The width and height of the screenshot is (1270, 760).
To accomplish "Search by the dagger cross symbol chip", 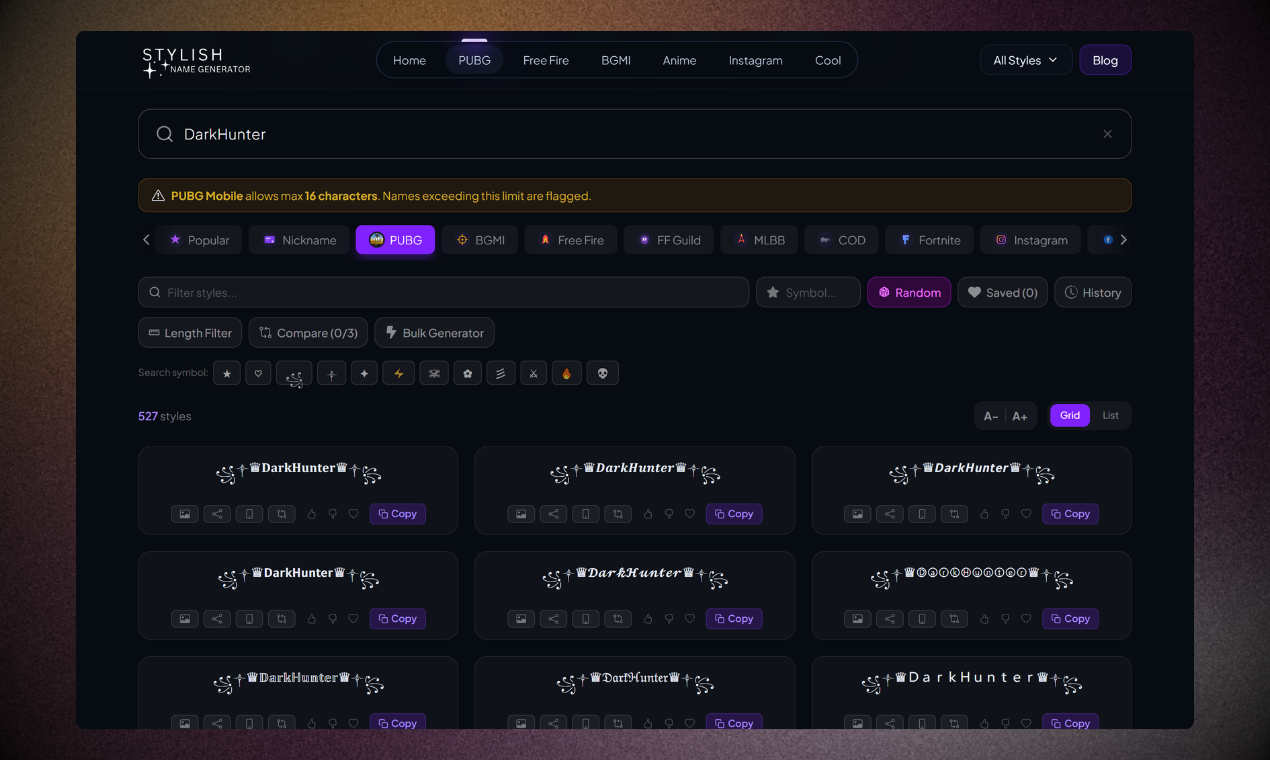I will [x=331, y=373].
